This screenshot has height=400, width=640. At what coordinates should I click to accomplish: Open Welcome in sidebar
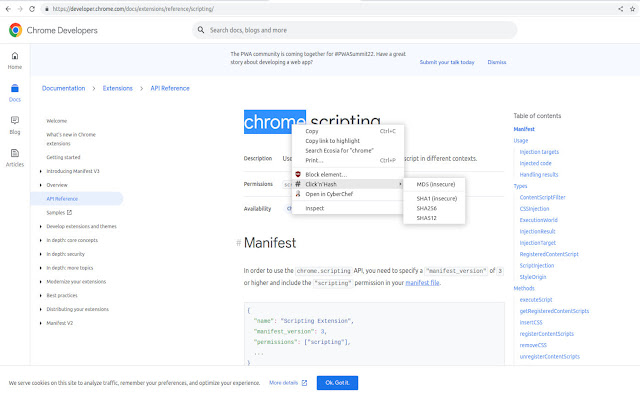(57, 121)
